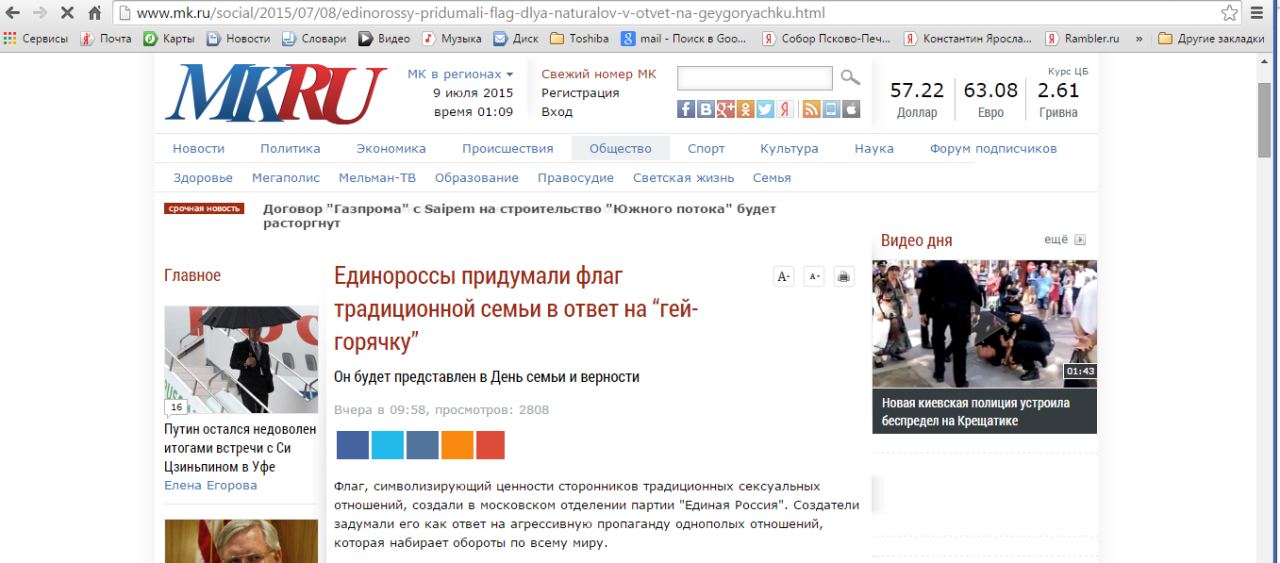The height and width of the screenshot is (563, 1280).
Task: Open MK Google+ icon in header
Action: point(725,109)
